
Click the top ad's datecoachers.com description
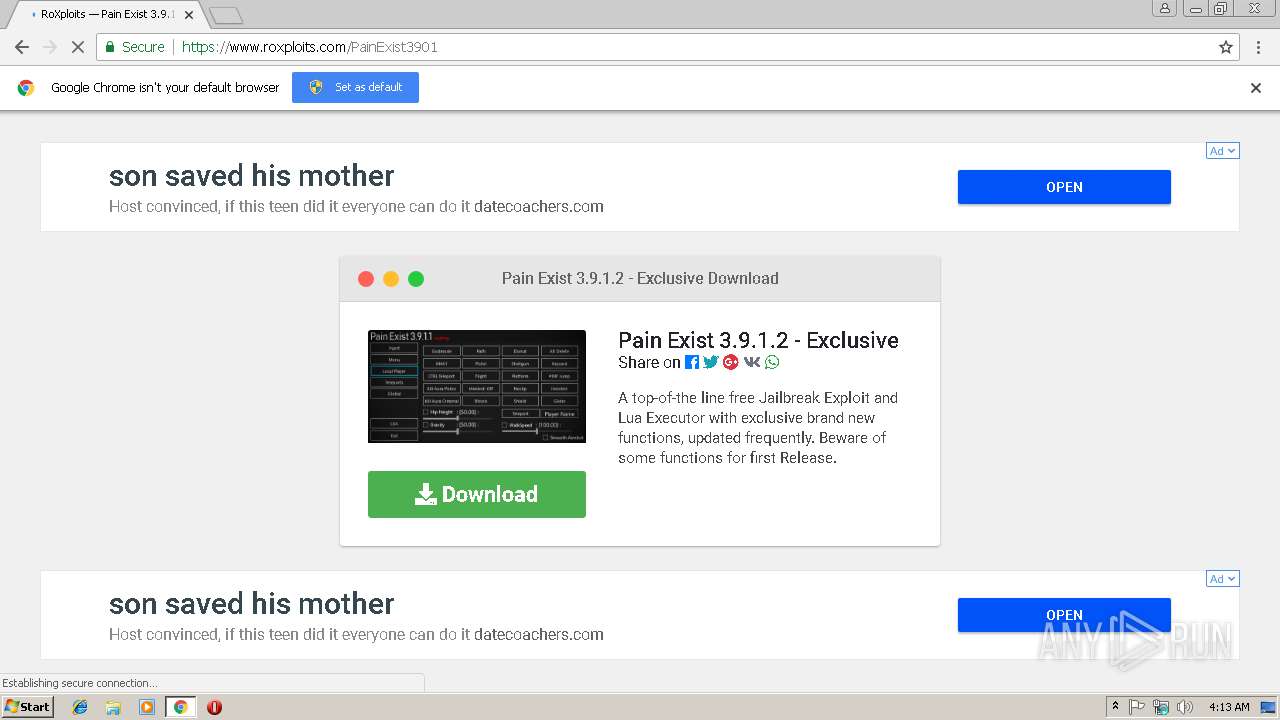[356, 207]
